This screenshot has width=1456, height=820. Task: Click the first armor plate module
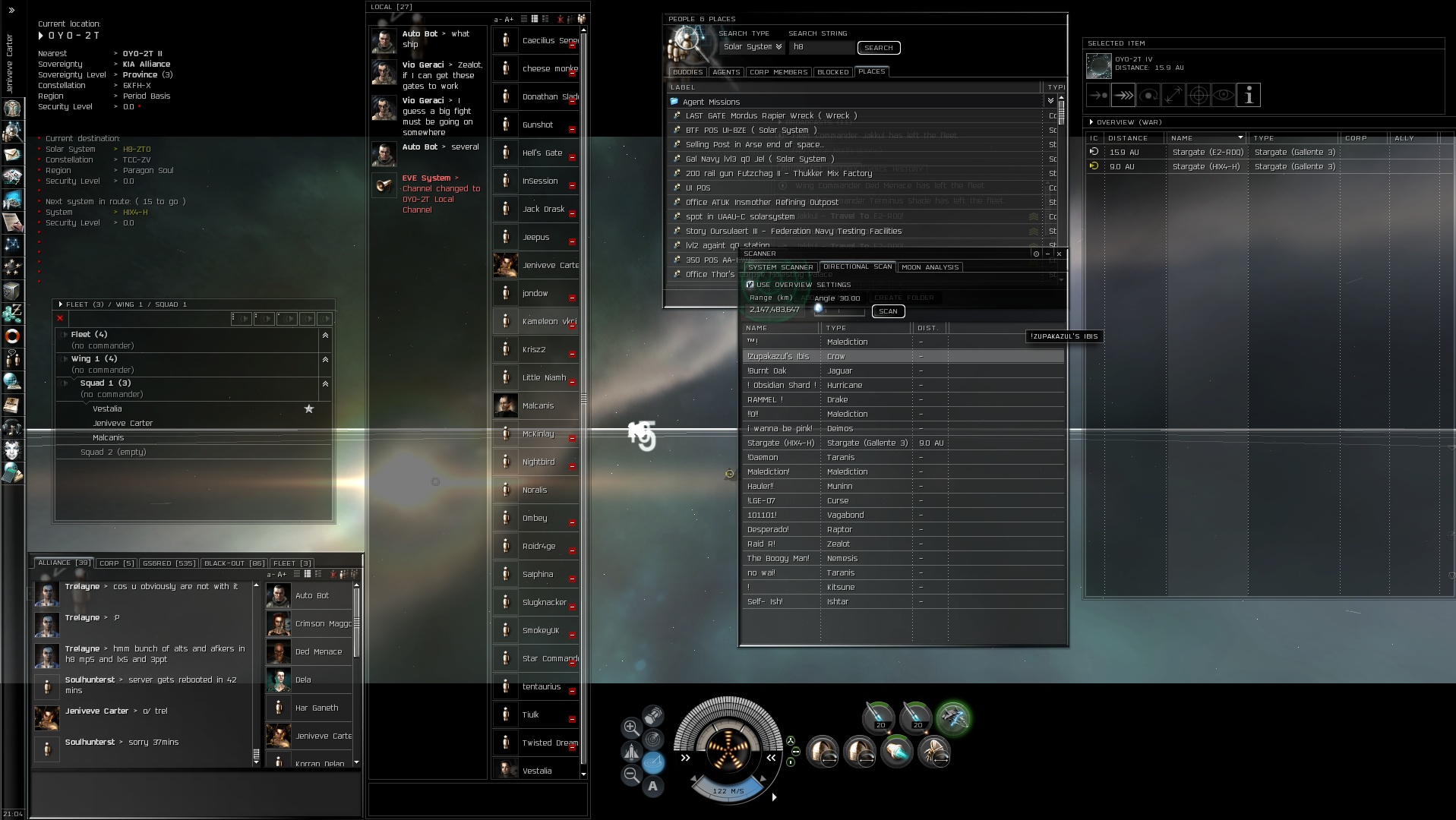(x=823, y=752)
